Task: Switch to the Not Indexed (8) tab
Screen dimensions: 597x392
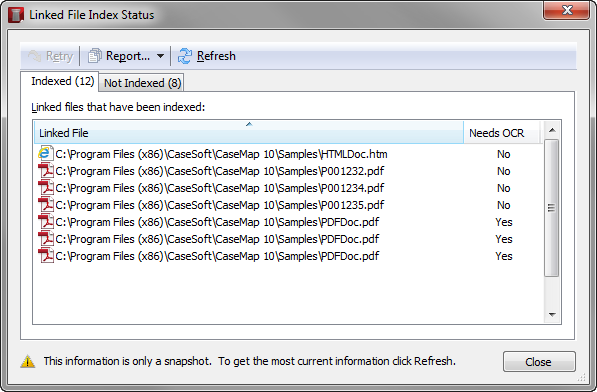Action: (142, 83)
